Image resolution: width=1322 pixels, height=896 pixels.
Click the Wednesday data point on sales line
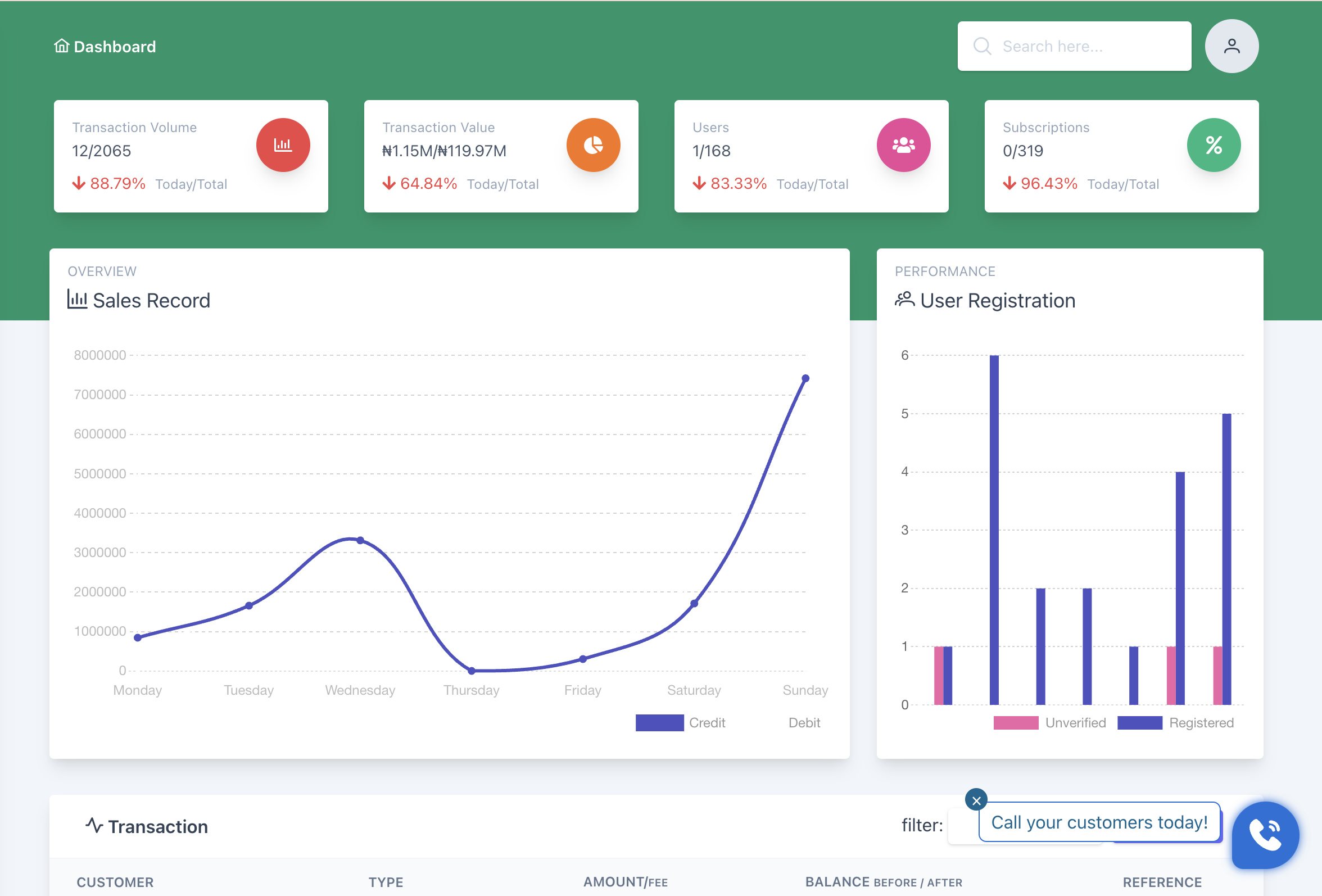tap(360, 540)
